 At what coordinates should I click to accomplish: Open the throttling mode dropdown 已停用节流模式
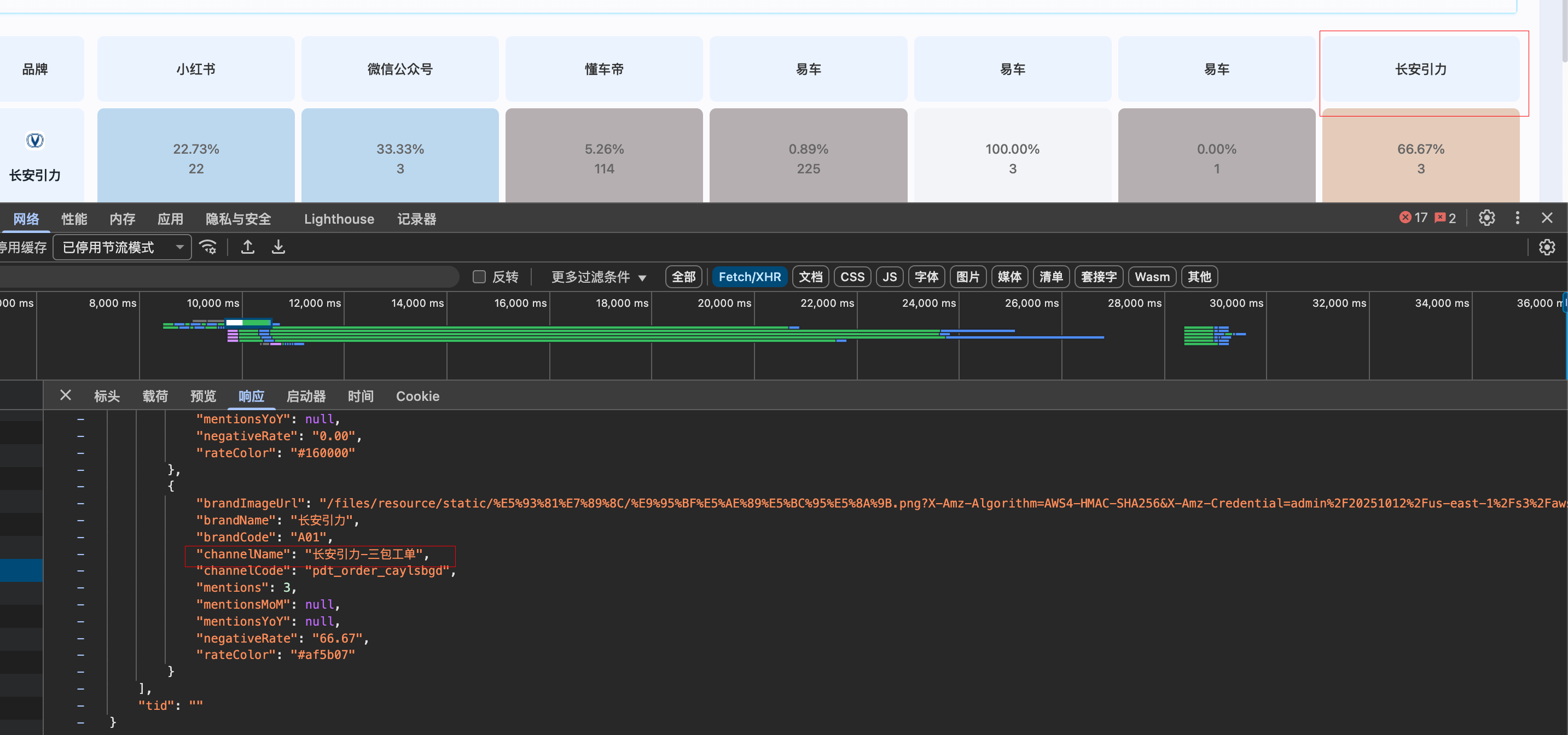[122, 247]
